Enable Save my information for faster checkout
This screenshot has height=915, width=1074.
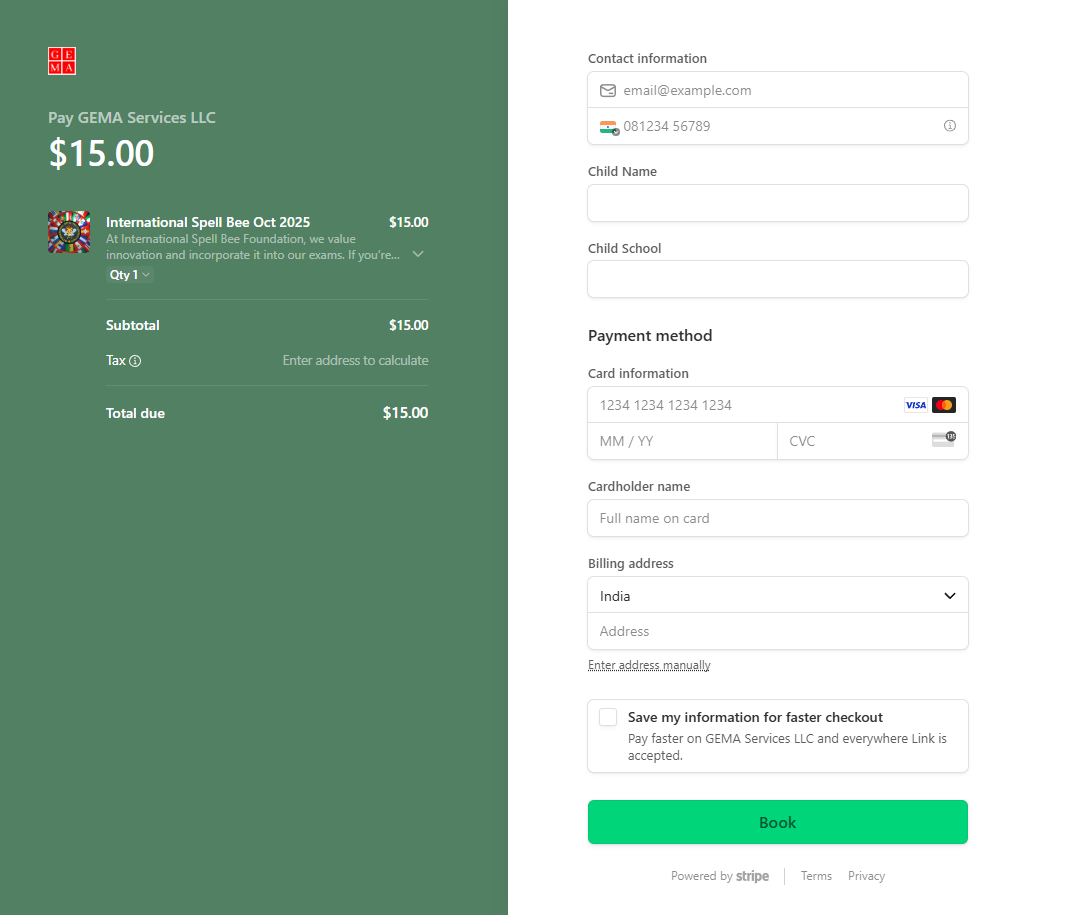point(608,717)
